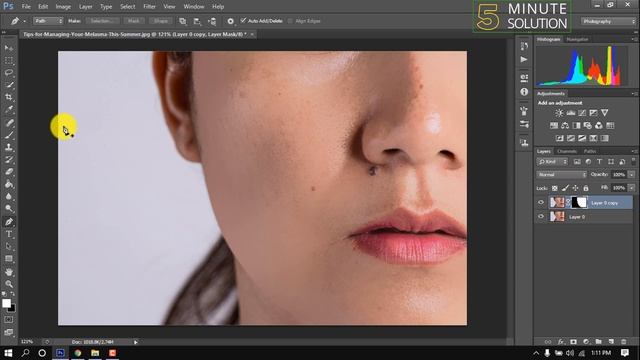The width and height of the screenshot is (640, 360).
Task: Open the Filter menu
Action: click(x=149, y=7)
